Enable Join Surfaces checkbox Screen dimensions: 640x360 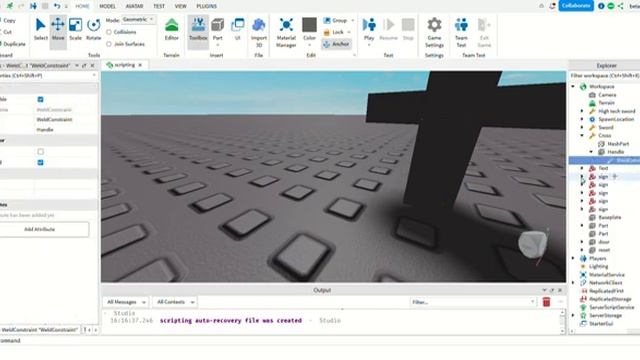pos(109,44)
